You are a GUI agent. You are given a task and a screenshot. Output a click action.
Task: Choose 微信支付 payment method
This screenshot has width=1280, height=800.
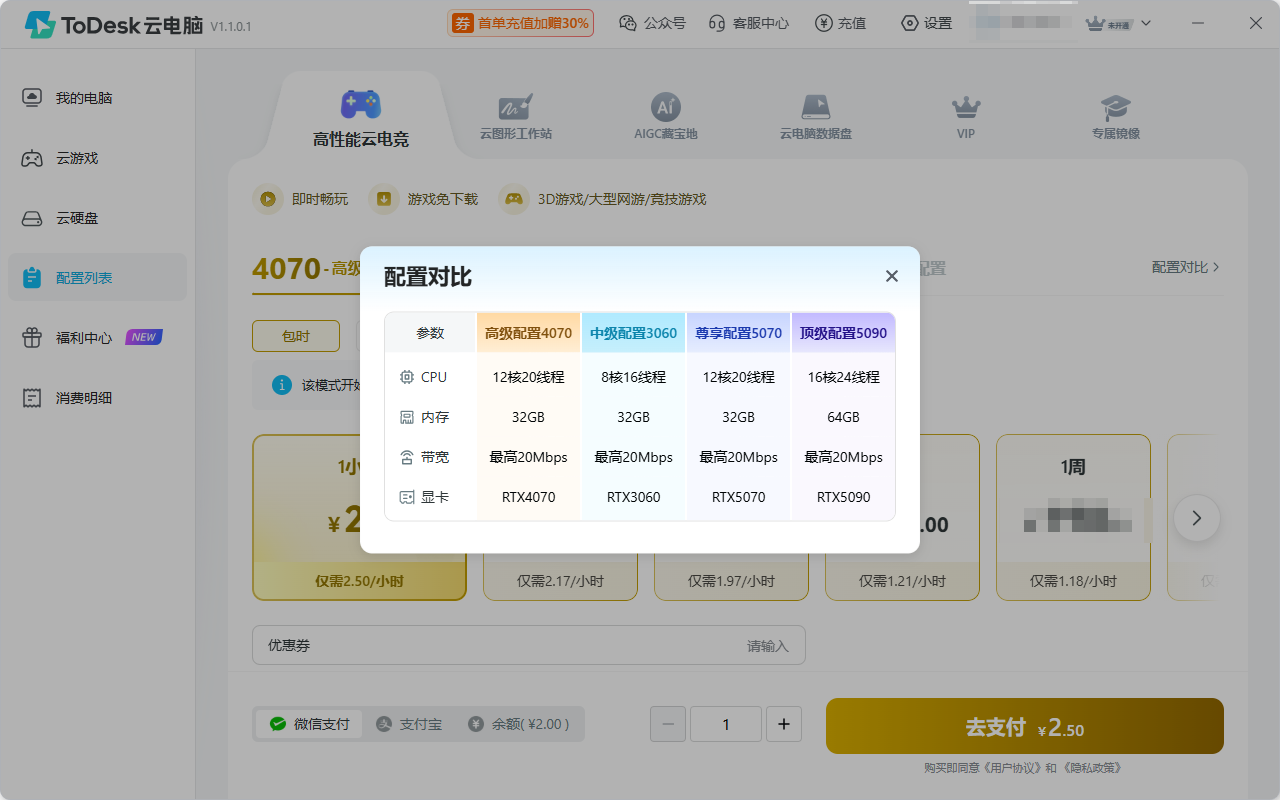click(310, 724)
